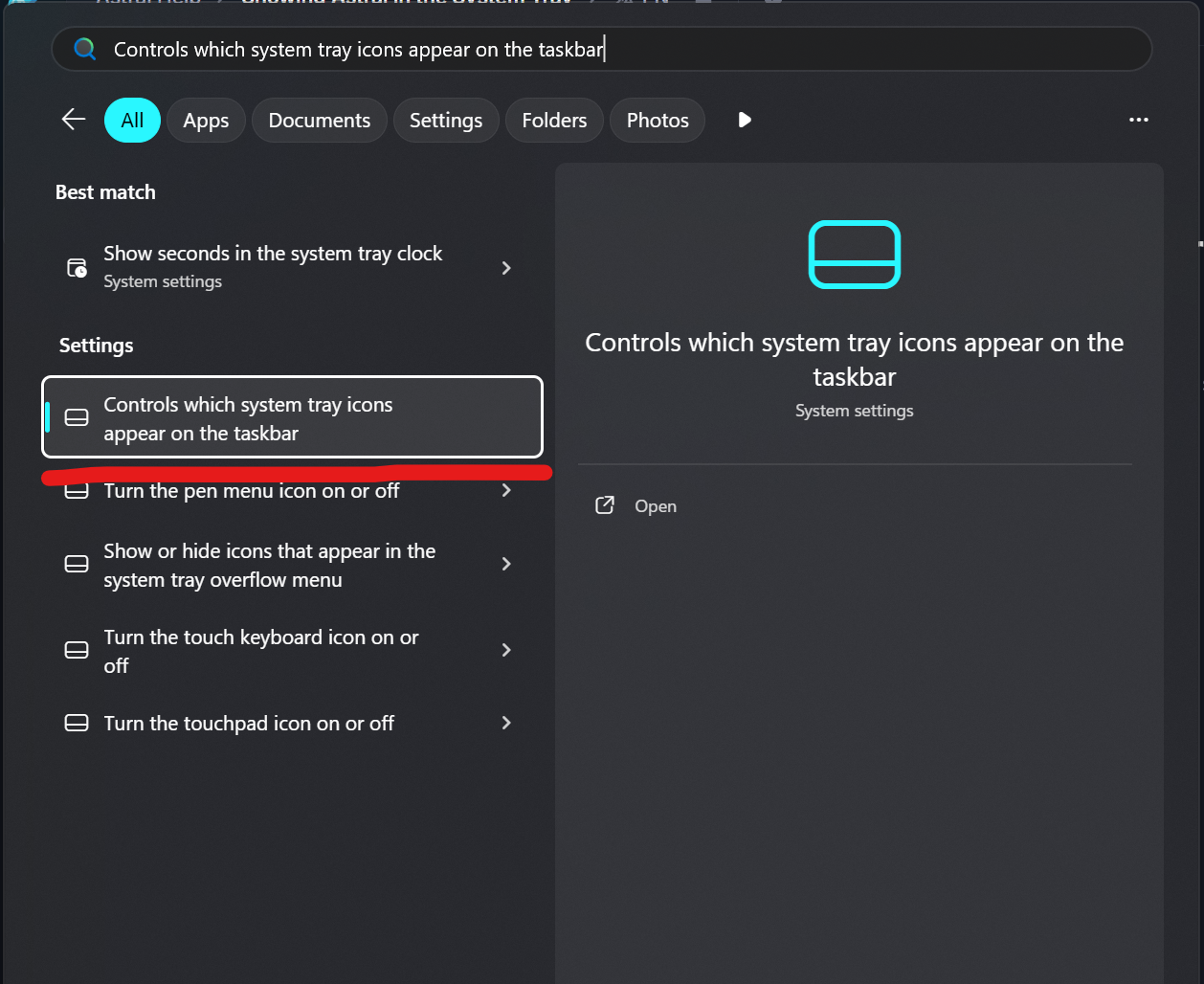Switch to the Photos filter tab
Viewport: 1204px width, 984px height.
point(658,121)
